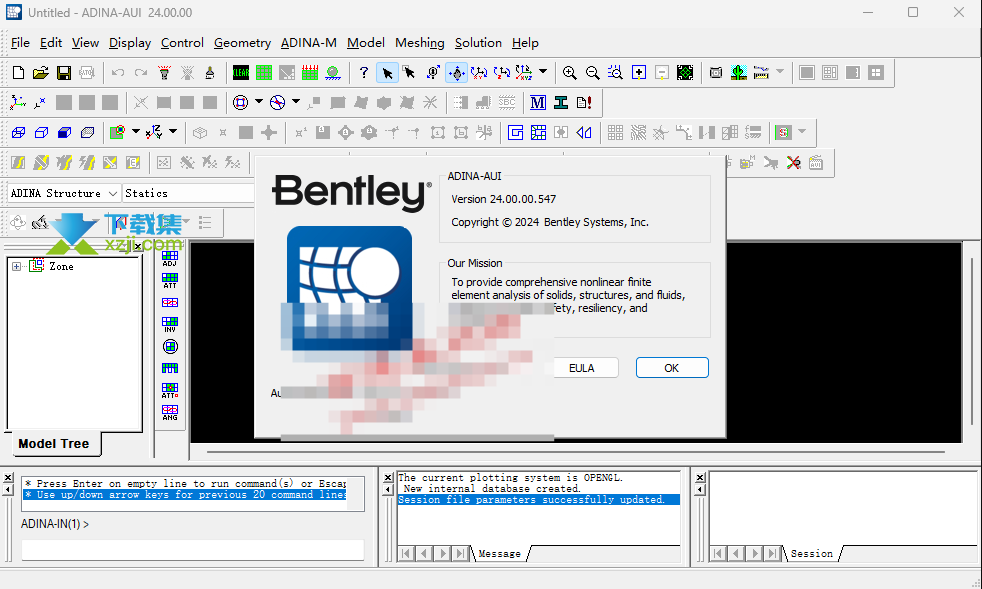This screenshot has height=589, width=982.
Task: Click the light beam highlight icon
Action: (165, 73)
